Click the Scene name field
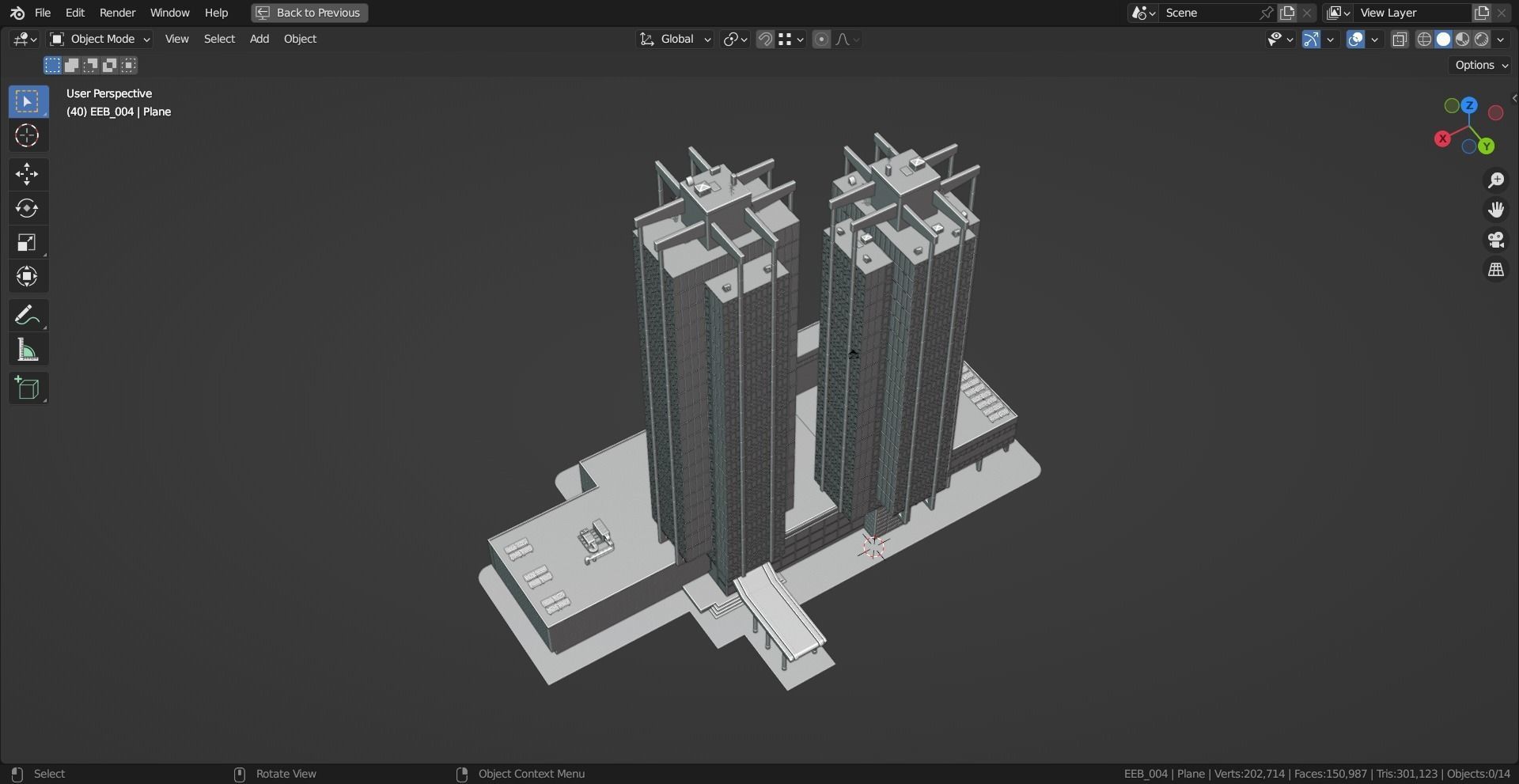 1209,13
